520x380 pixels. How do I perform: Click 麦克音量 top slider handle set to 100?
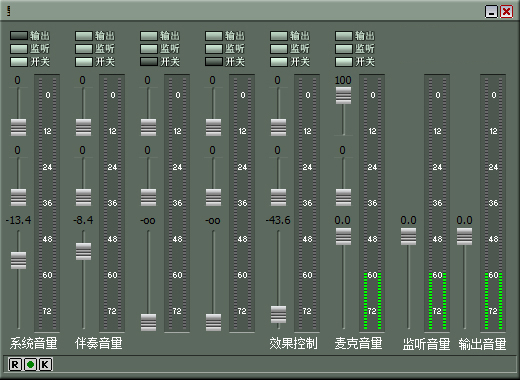coord(343,95)
